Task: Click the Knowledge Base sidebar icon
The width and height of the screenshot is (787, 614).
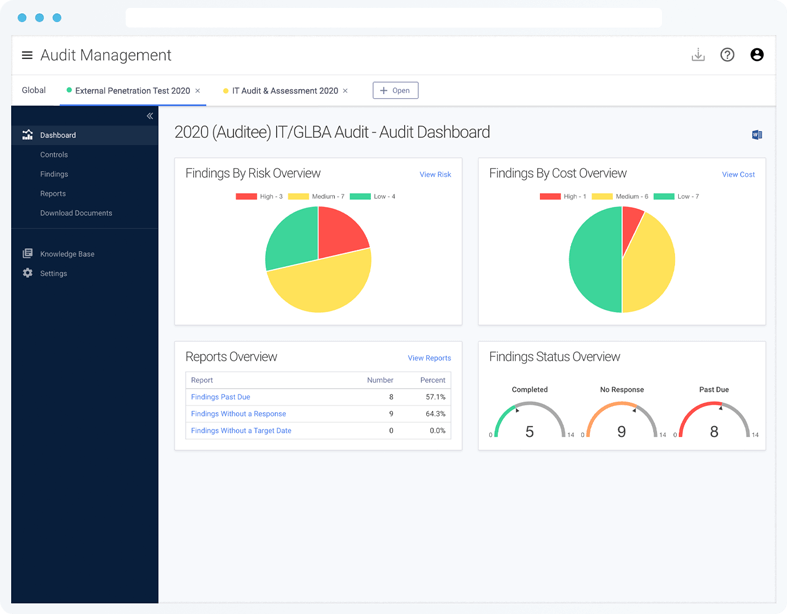Action: click(28, 254)
